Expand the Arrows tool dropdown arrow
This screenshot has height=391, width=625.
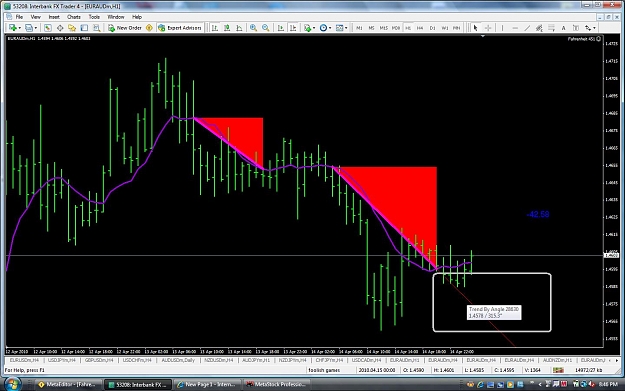coord(594,28)
